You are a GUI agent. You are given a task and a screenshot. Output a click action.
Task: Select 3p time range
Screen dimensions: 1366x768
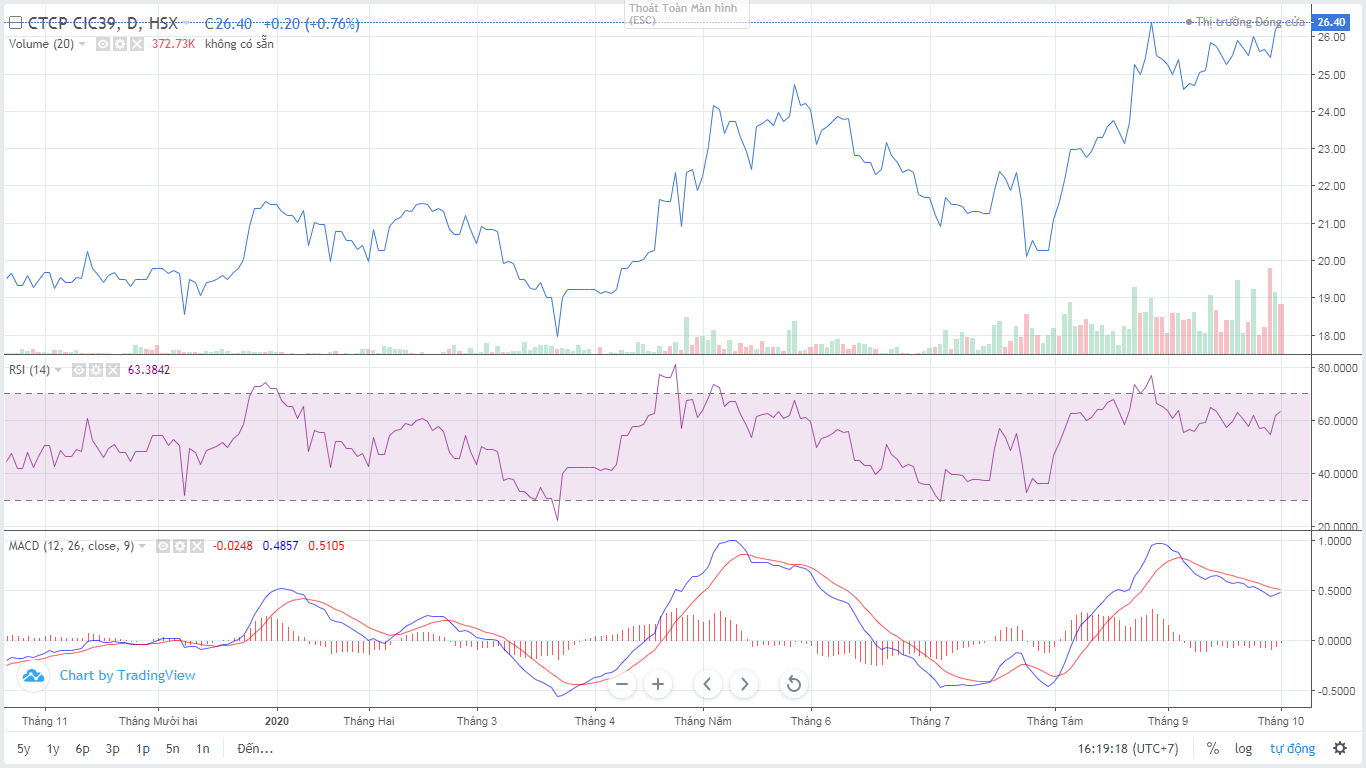click(x=113, y=748)
